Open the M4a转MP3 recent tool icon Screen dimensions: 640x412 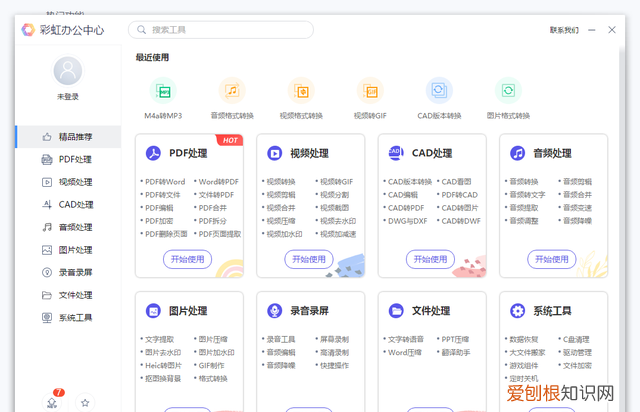(x=163, y=91)
